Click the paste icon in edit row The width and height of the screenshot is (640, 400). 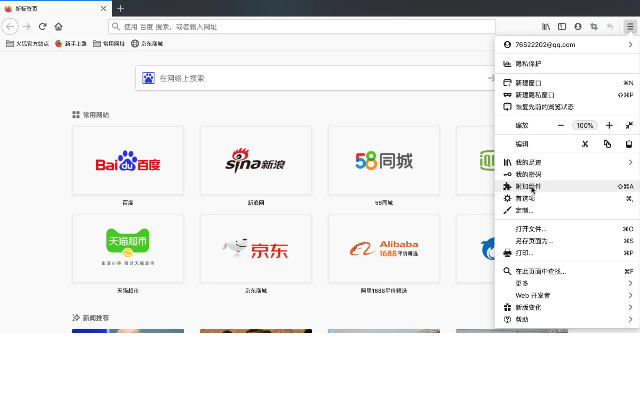[629, 144]
